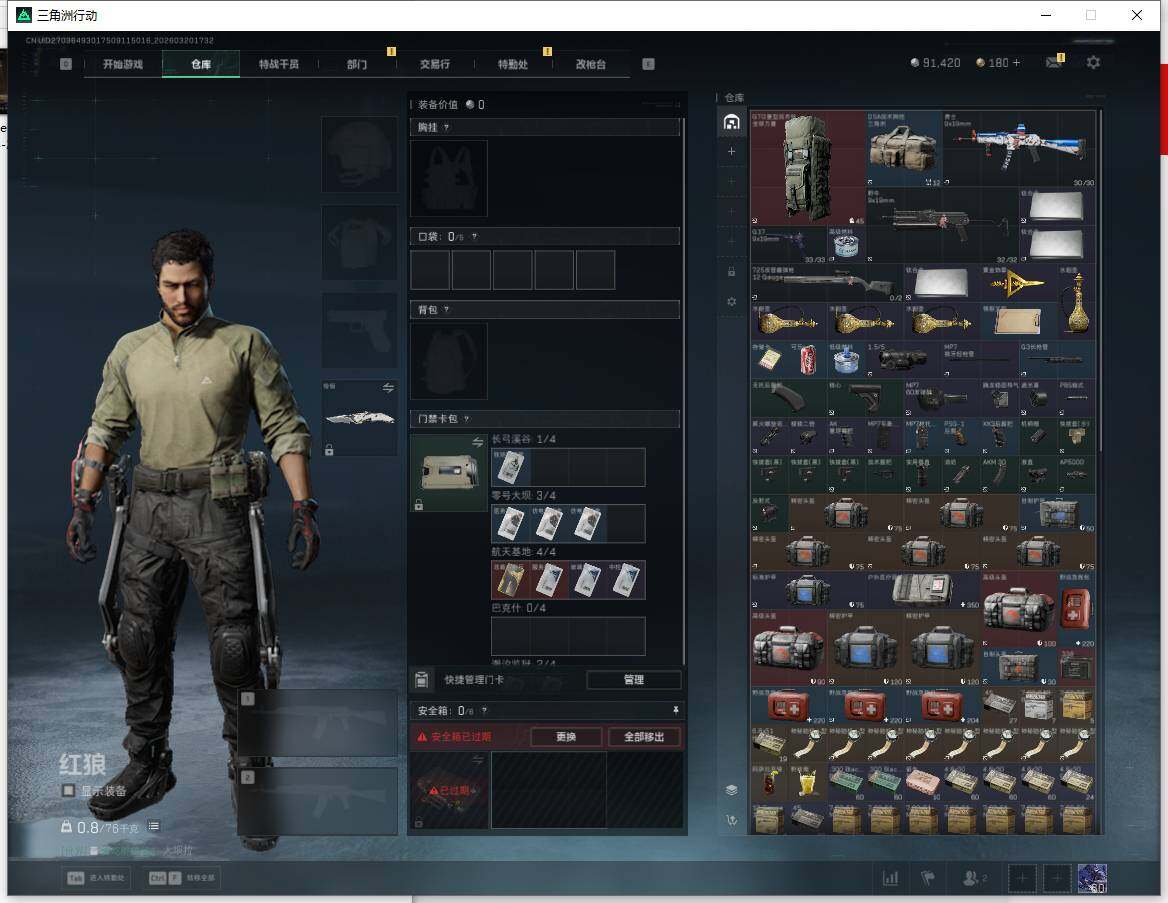Select the keycard case item
1168x903 pixels.
pyautogui.click(x=449, y=472)
